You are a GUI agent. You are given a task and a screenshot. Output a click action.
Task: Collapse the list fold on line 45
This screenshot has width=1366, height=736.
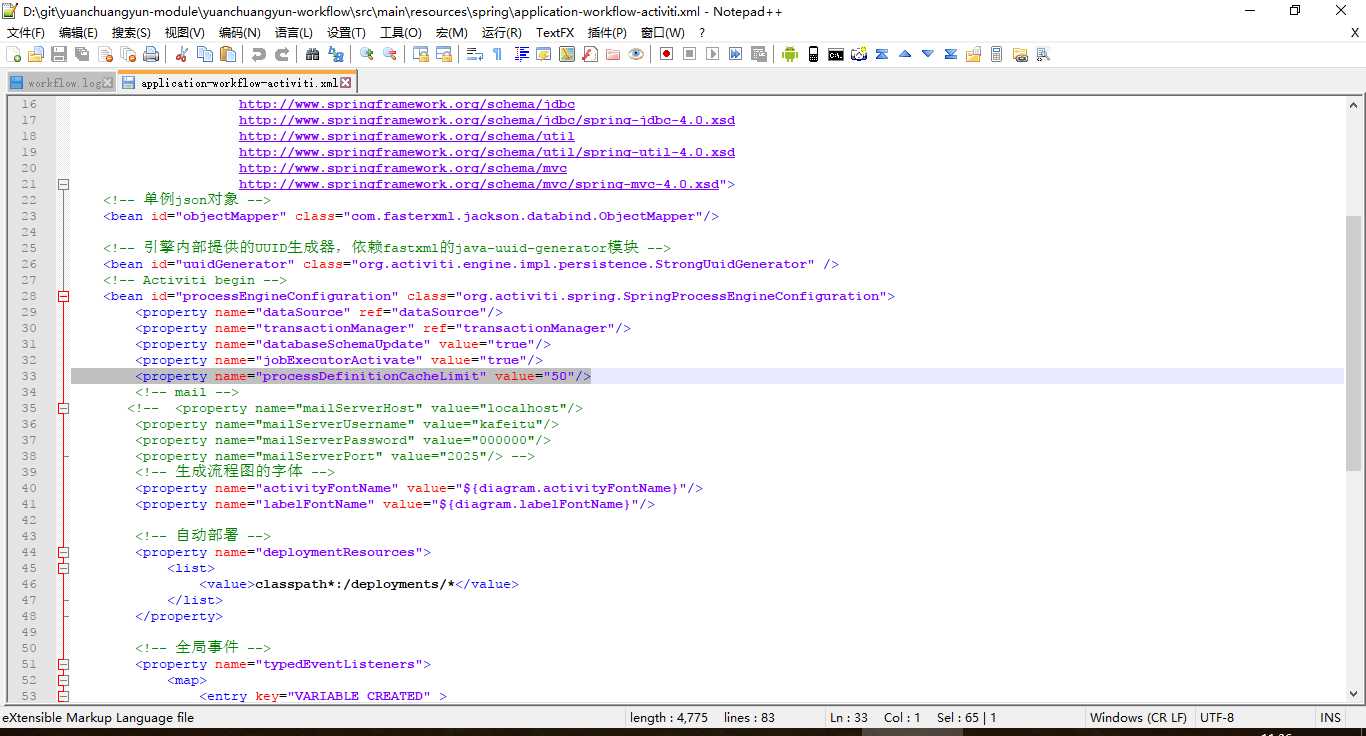[x=64, y=568]
